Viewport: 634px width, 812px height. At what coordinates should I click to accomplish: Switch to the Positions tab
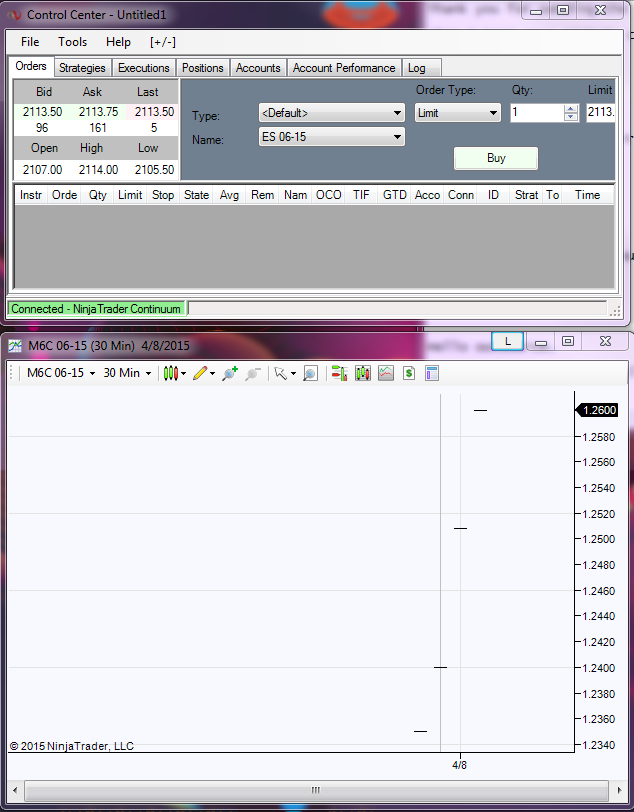203,68
